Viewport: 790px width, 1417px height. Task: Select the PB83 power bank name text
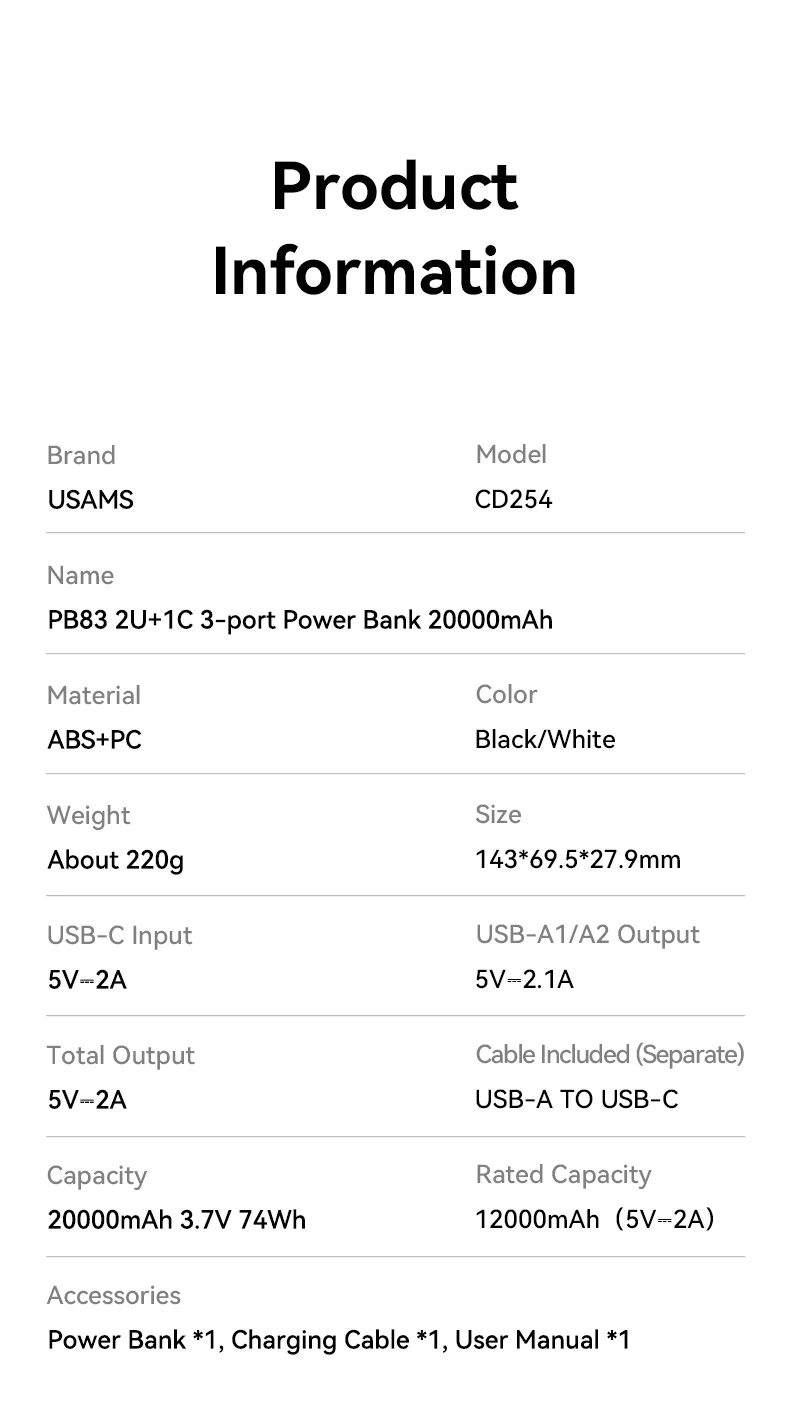click(300, 620)
